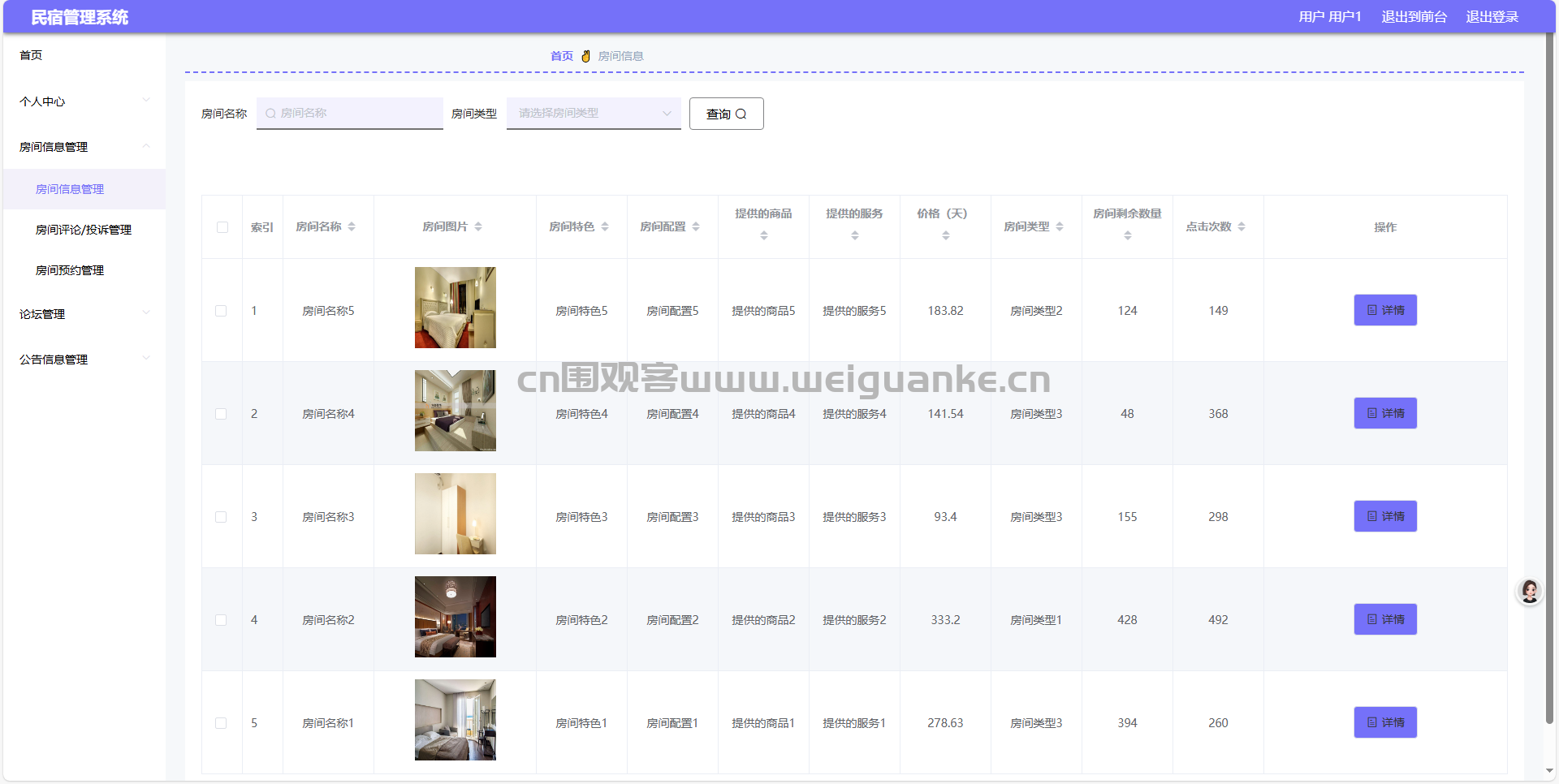Open the room photo thumbnail for 房间名称1
Screen dimensions: 1559x784
(x=456, y=720)
